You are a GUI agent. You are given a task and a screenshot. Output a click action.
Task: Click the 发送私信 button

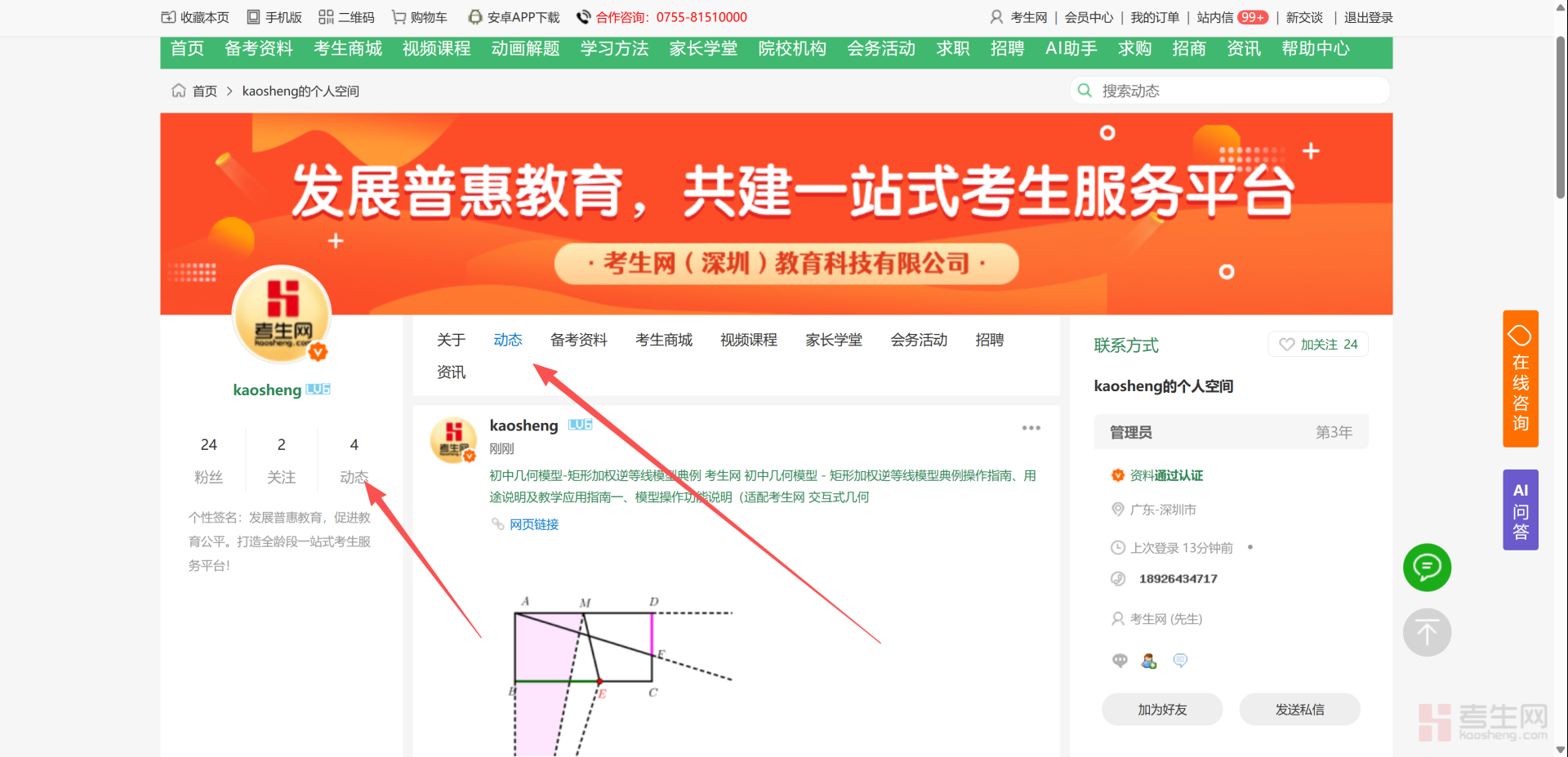(x=1299, y=710)
